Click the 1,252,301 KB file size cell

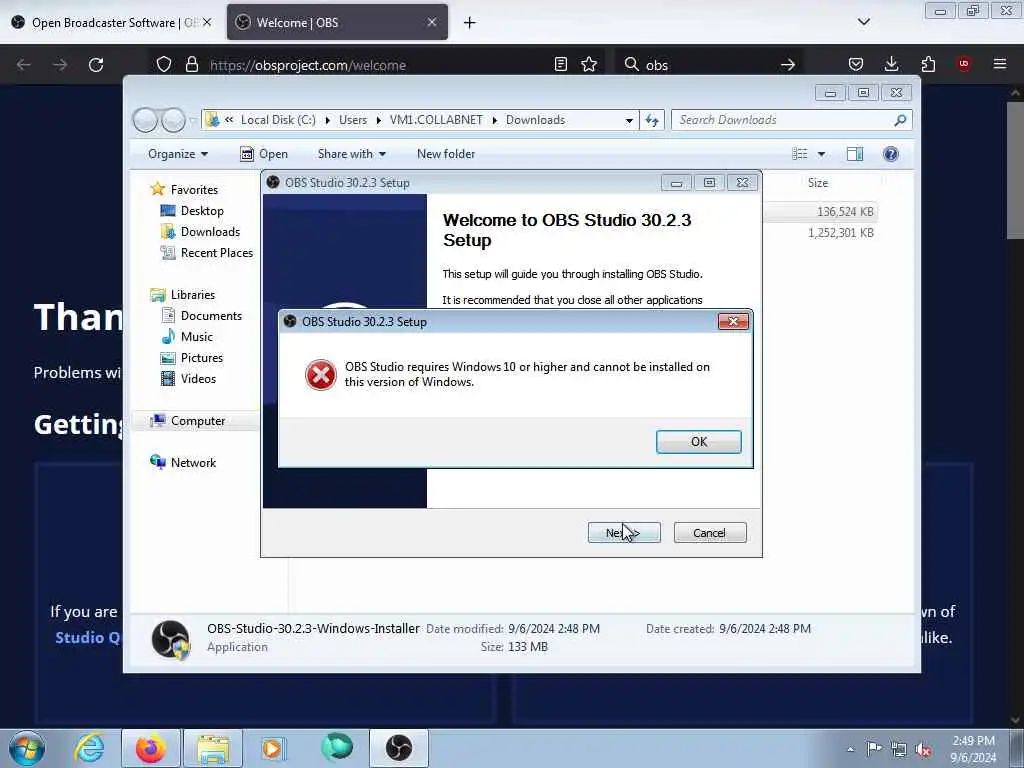click(840, 232)
